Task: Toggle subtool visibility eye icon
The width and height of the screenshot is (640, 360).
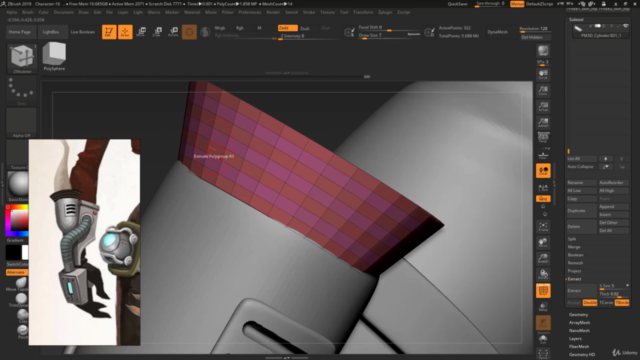Action: 626,26
